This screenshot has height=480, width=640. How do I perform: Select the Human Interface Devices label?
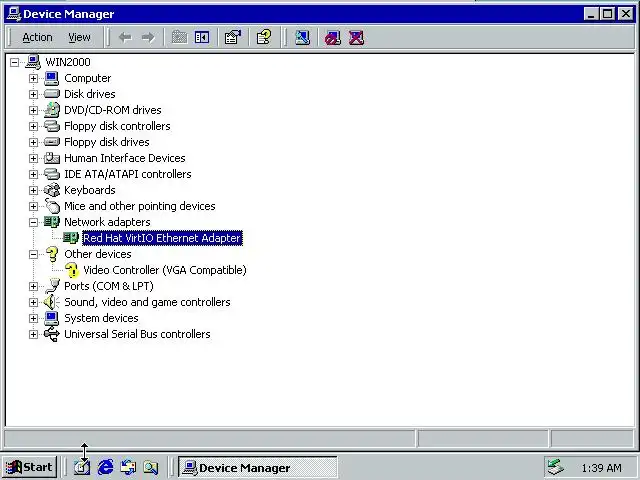[x=124, y=158]
